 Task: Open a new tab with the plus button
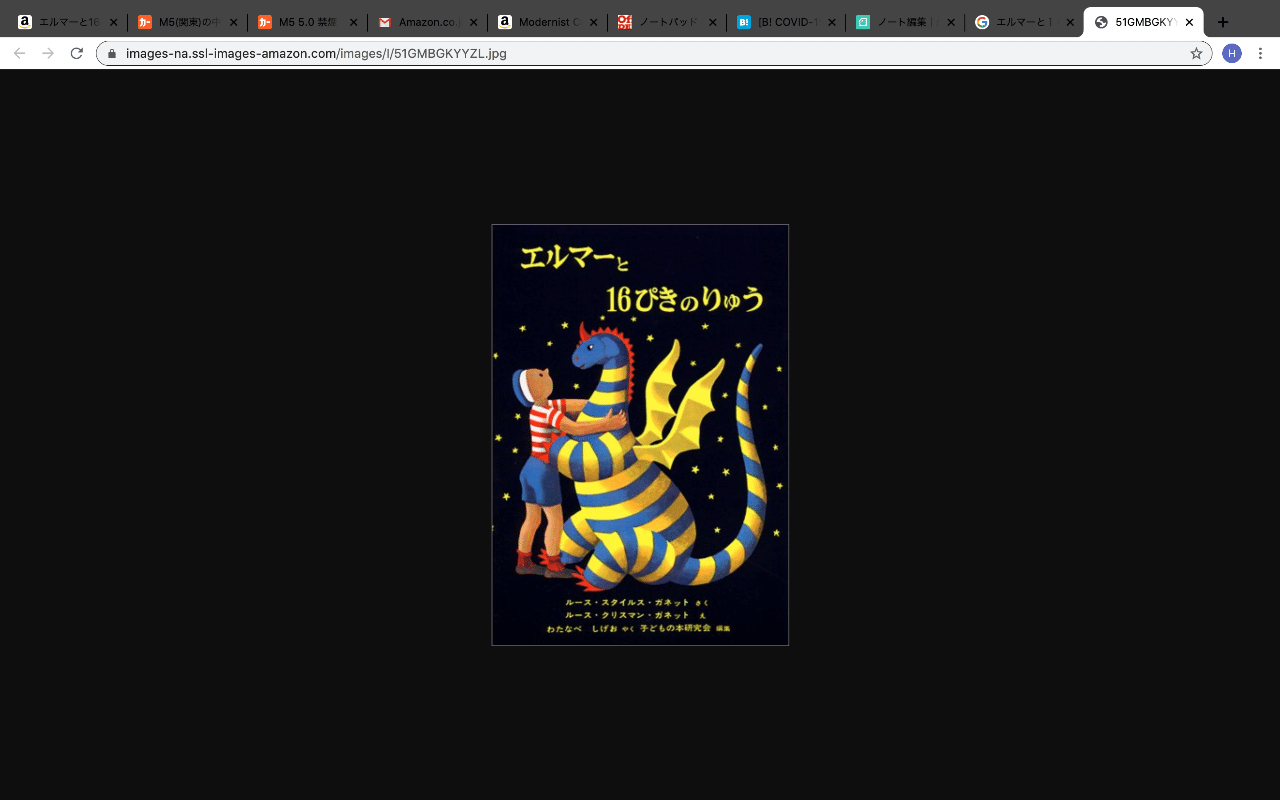[1222, 22]
